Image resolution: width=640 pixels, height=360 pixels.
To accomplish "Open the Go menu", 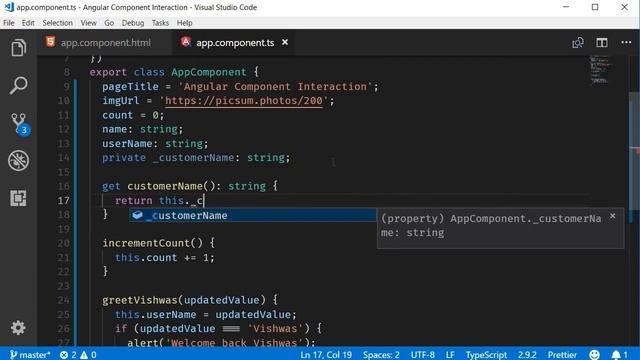I will coord(109,23).
